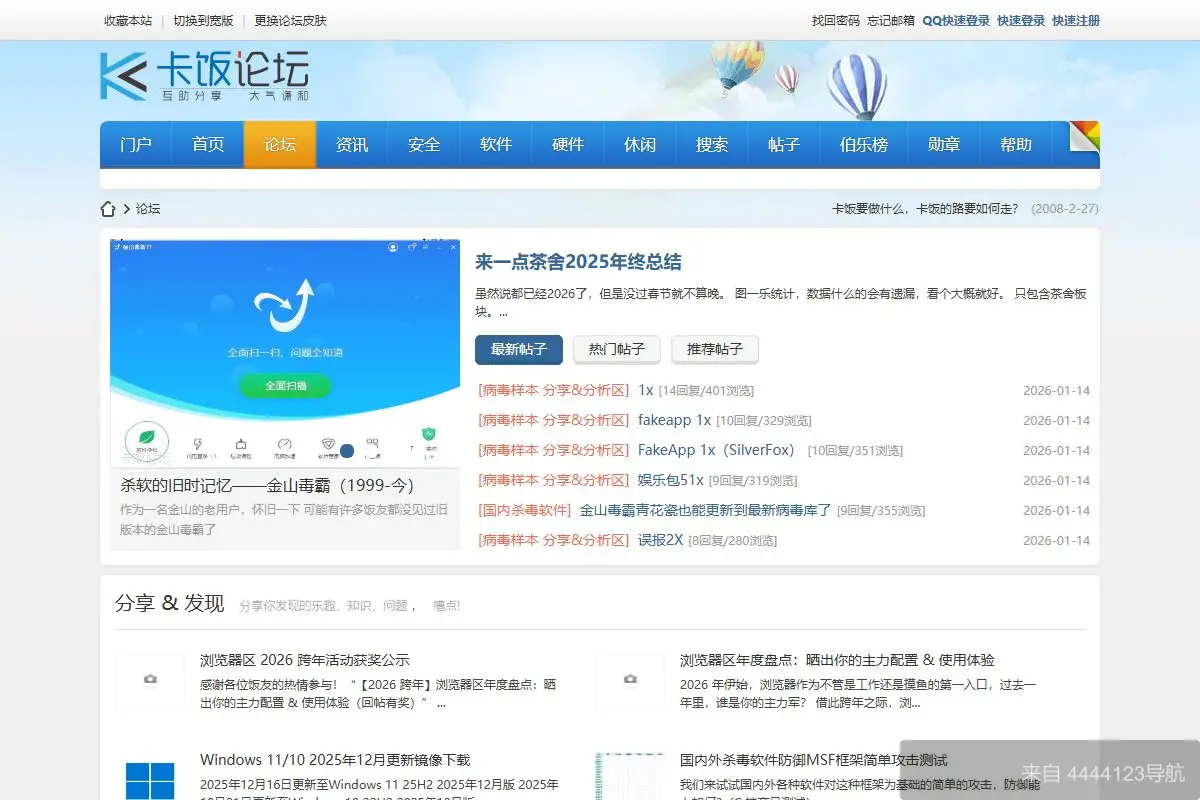Click the camera placeholder icon beside 浏览器区年度盘点 post
The width and height of the screenshot is (1200, 800).
(x=630, y=680)
